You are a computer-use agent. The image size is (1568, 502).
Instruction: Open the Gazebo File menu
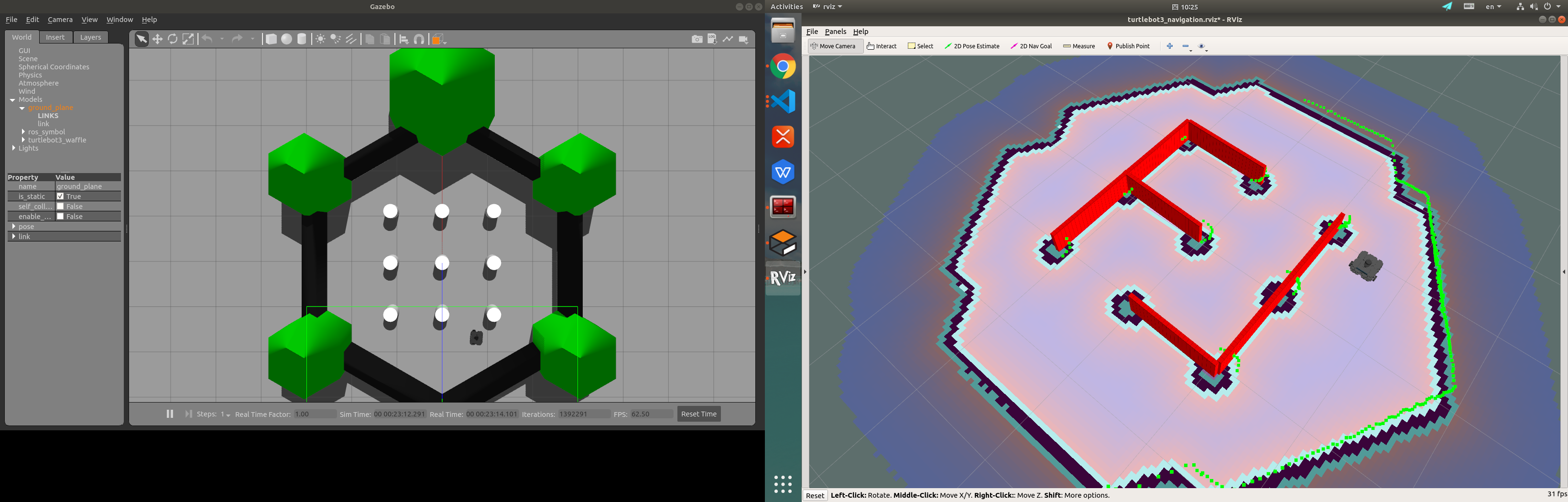click(x=11, y=20)
